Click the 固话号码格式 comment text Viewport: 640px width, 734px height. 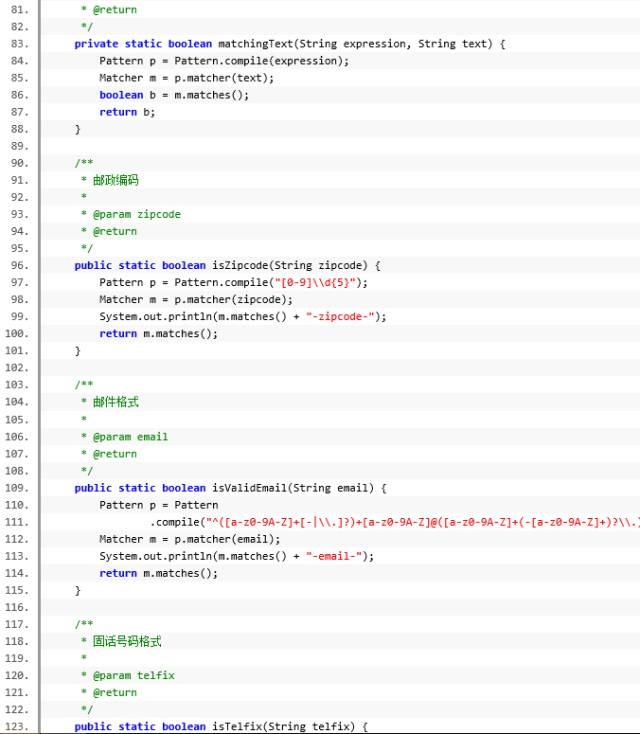point(127,641)
